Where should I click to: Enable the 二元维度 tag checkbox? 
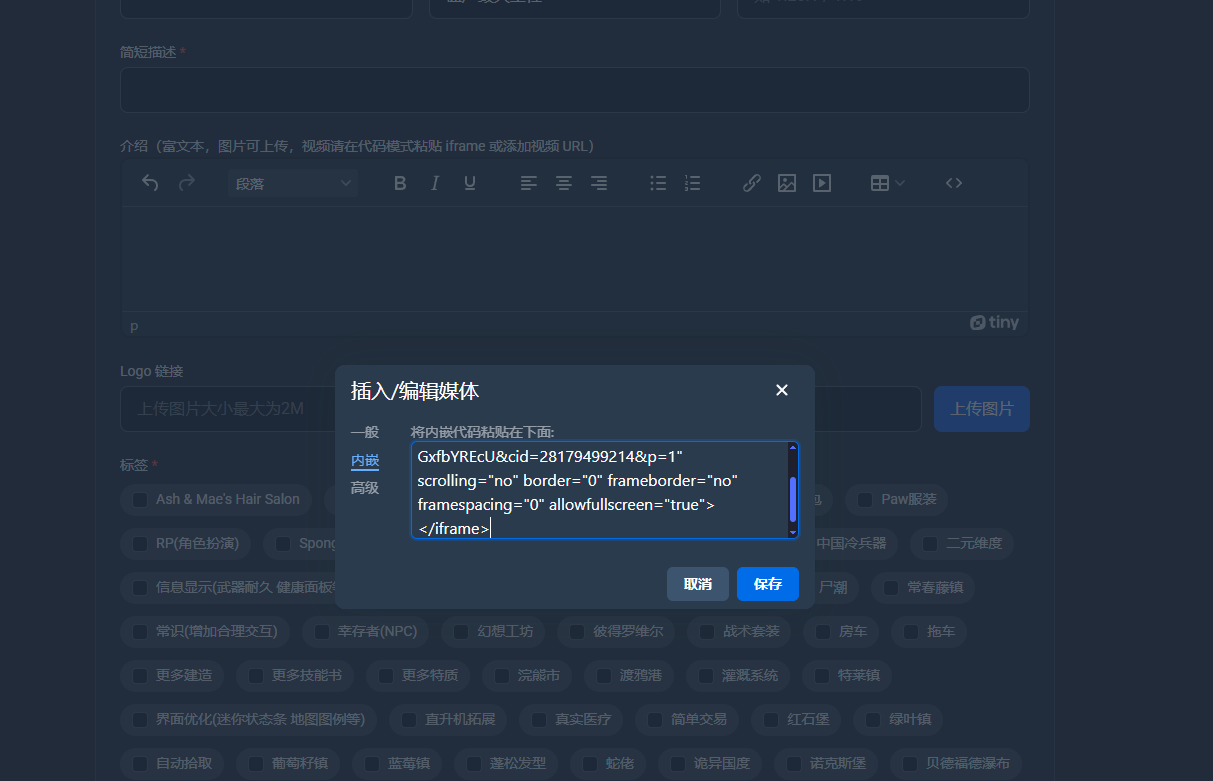(x=930, y=544)
